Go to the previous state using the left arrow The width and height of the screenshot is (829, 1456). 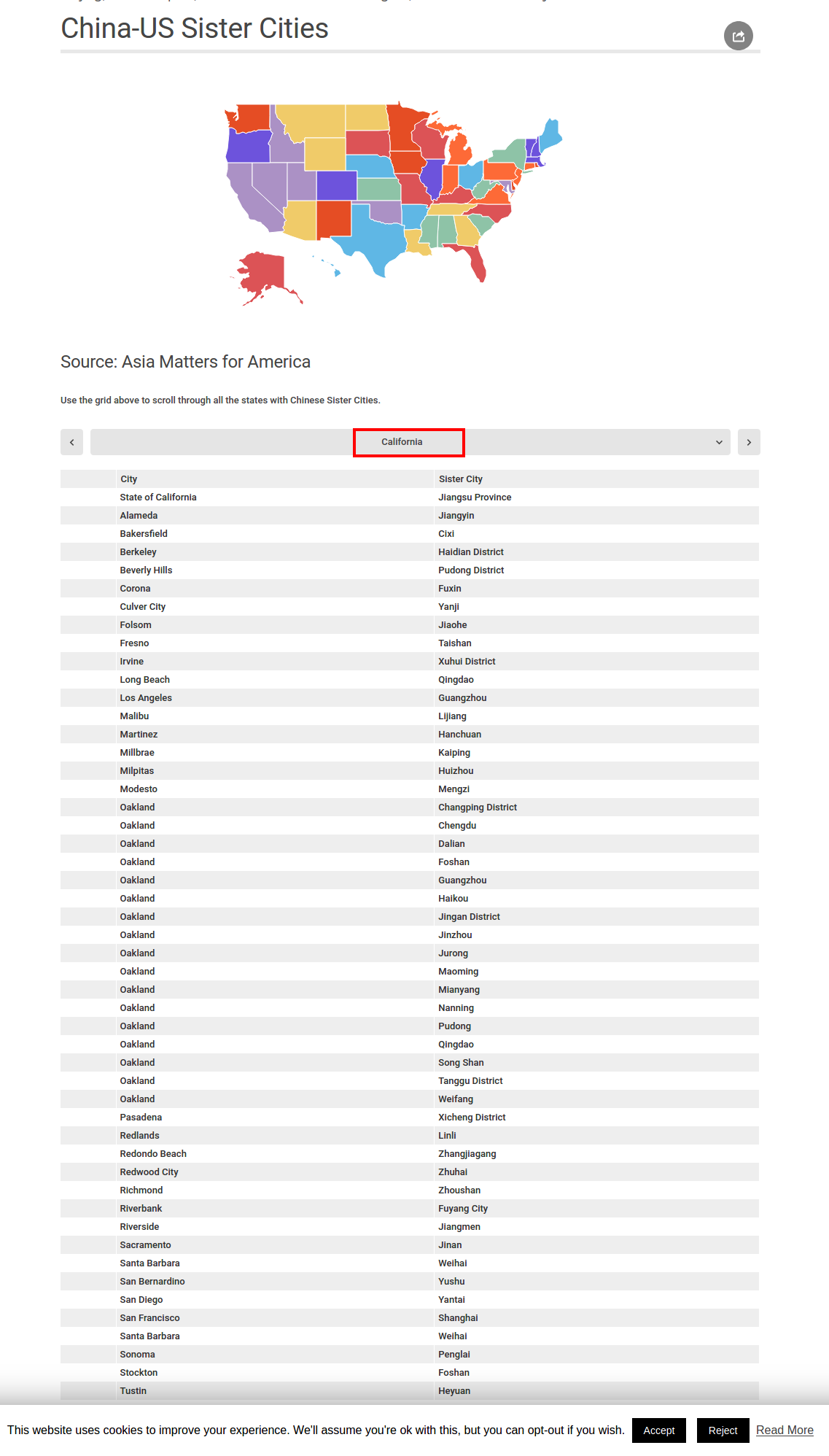pyautogui.click(x=71, y=442)
